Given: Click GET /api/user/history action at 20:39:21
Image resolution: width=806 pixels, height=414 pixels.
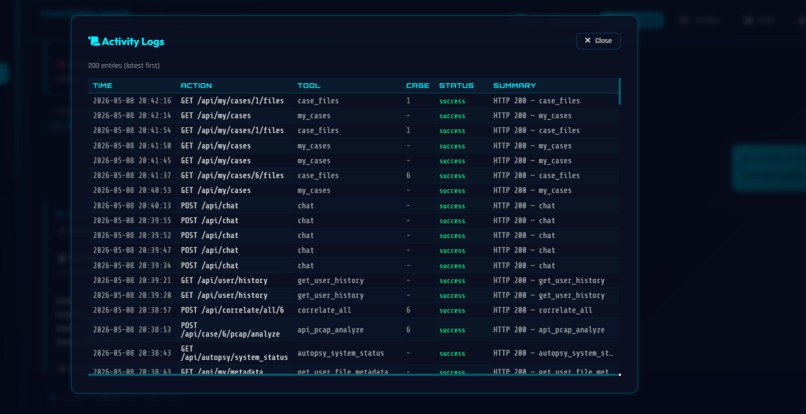Looking at the screenshot, I should 224,281.
